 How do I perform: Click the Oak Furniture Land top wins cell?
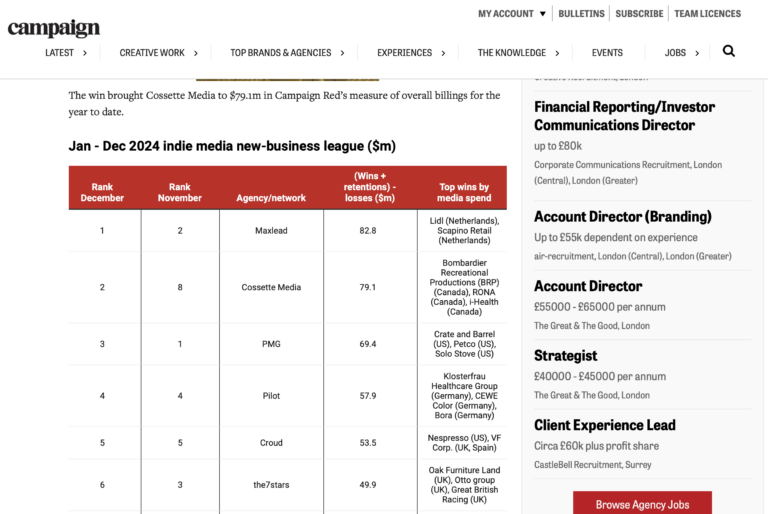click(x=464, y=485)
